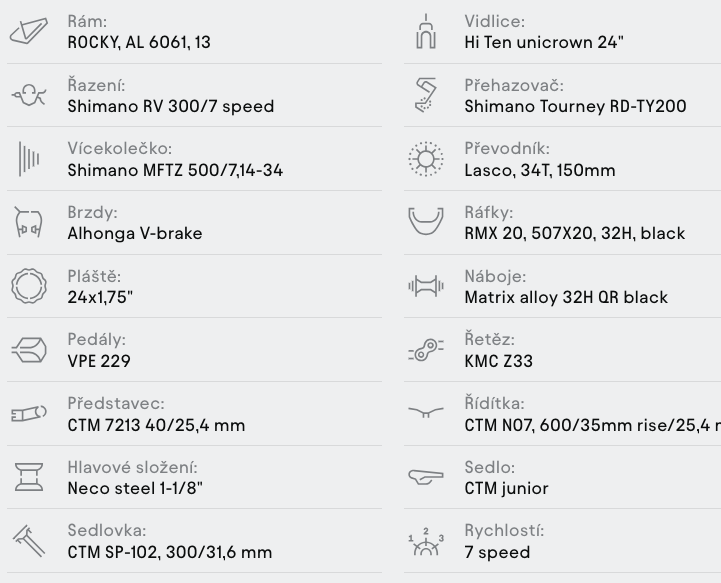Click the rear derailleur icon by Přehazovač
Viewport: 721px width, 583px height.
pyautogui.click(x=426, y=95)
